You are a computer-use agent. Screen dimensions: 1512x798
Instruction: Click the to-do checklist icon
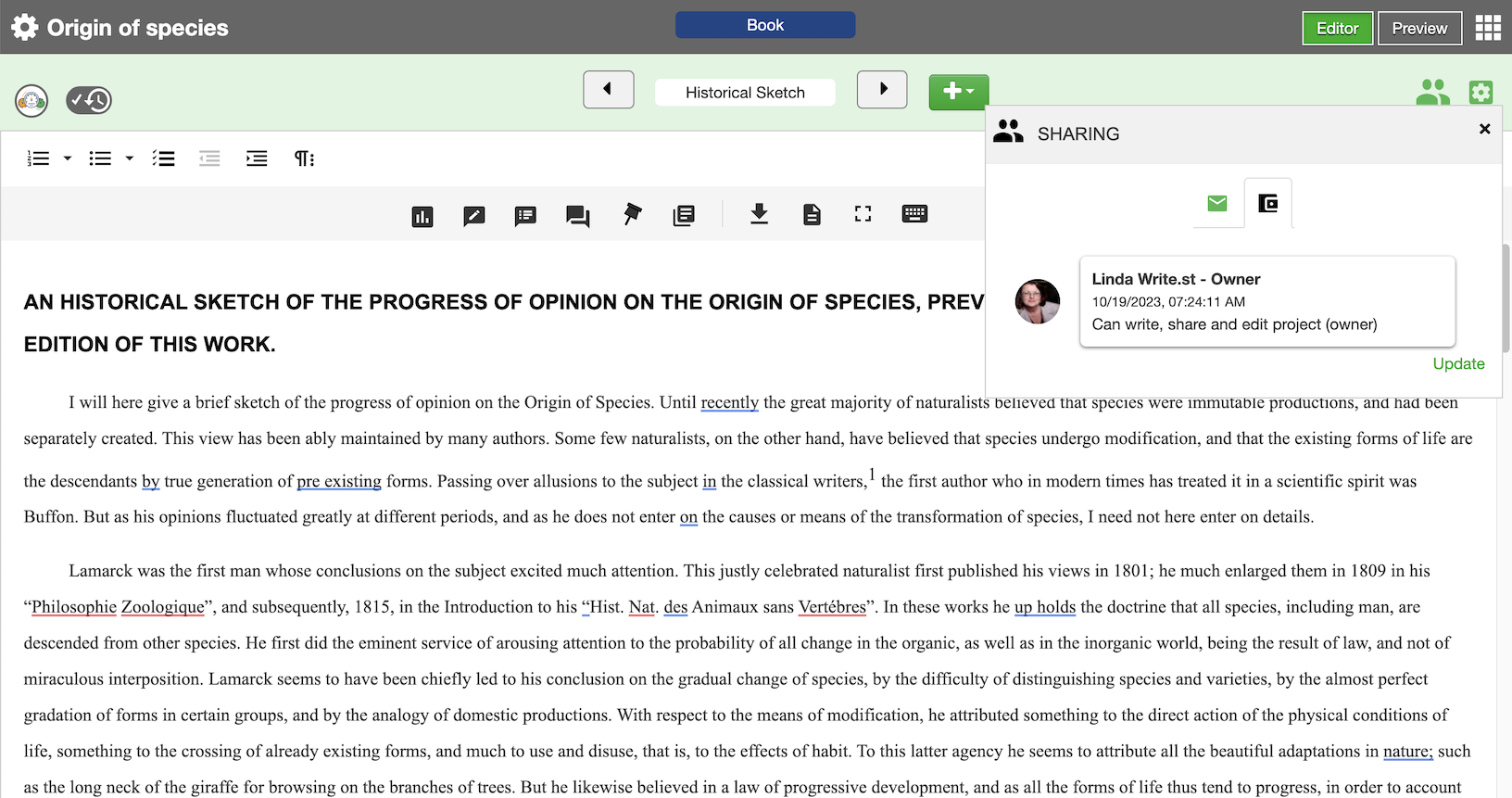pos(164,158)
